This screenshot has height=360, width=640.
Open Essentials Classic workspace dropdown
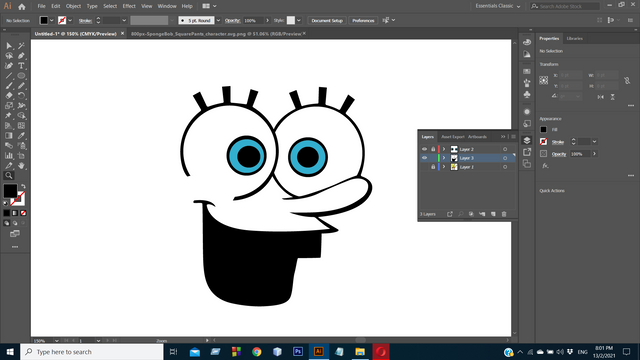coord(498,6)
